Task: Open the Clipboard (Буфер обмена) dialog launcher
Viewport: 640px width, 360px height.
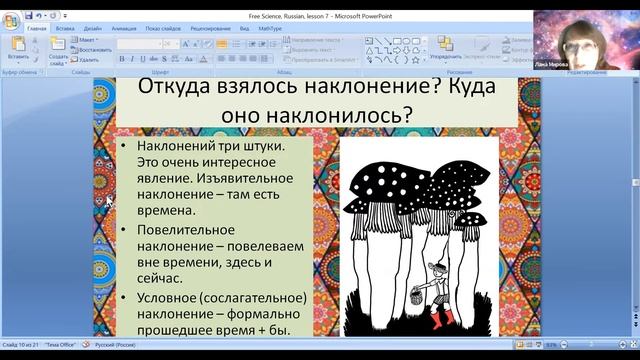Action: tap(42, 73)
